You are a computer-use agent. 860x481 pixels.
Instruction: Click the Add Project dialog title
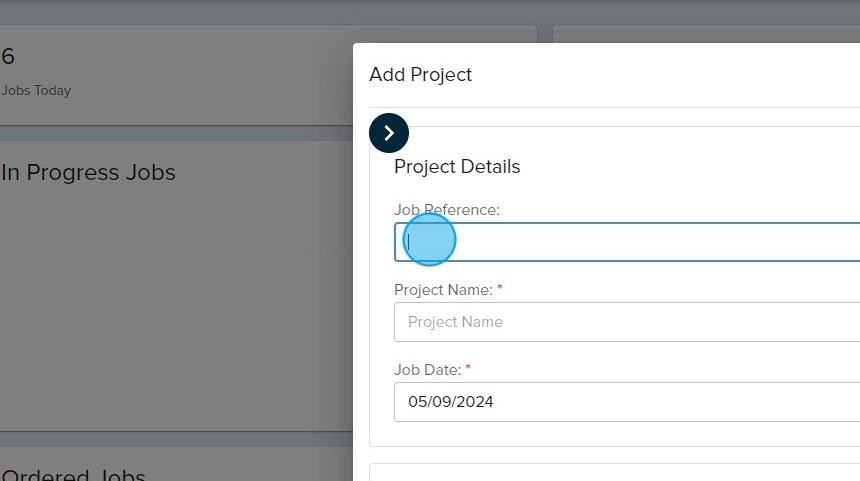420,75
